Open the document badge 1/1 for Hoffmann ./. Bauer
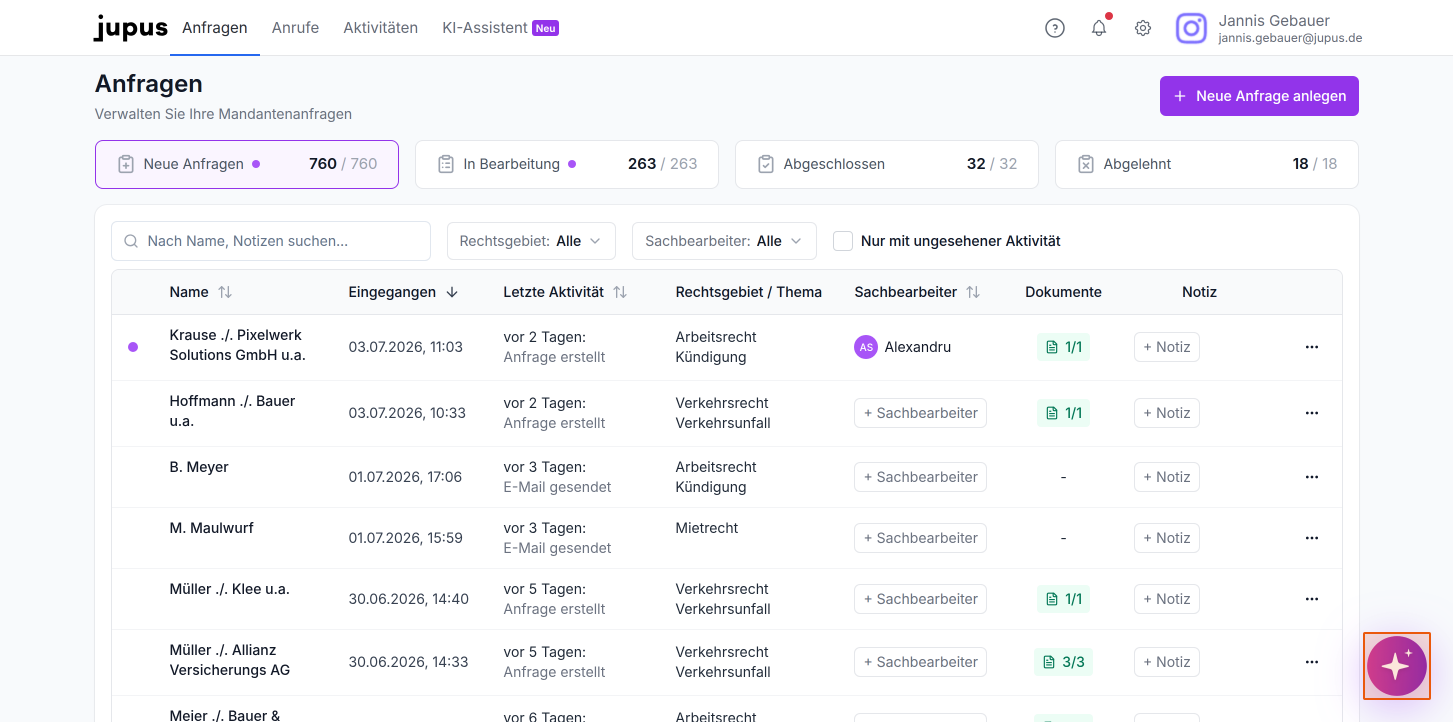 tap(1063, 413)
